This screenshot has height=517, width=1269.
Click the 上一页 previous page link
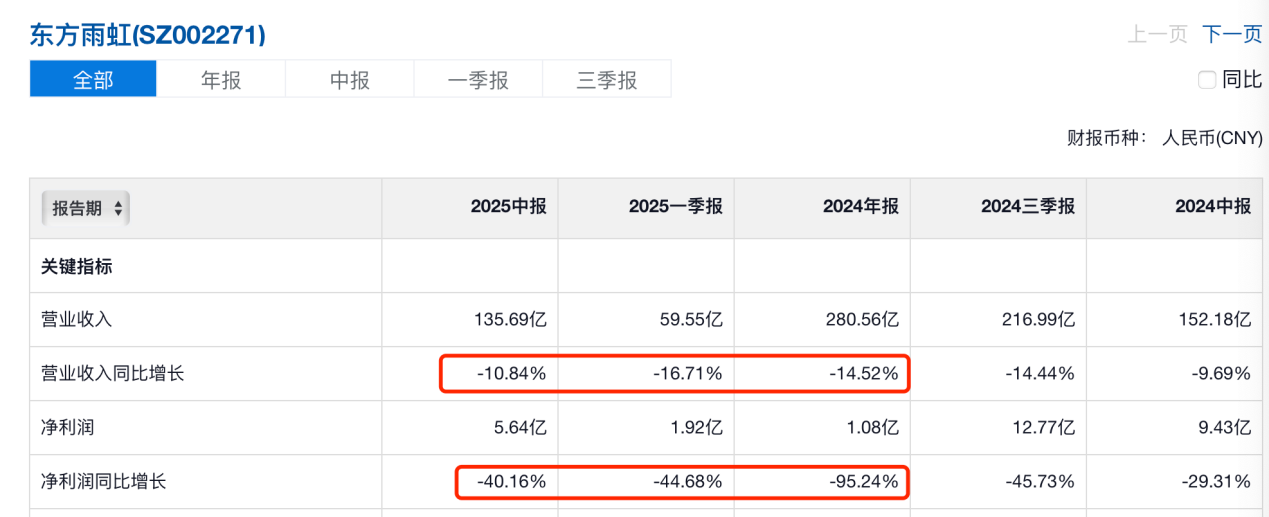(x=1157, y=34)
